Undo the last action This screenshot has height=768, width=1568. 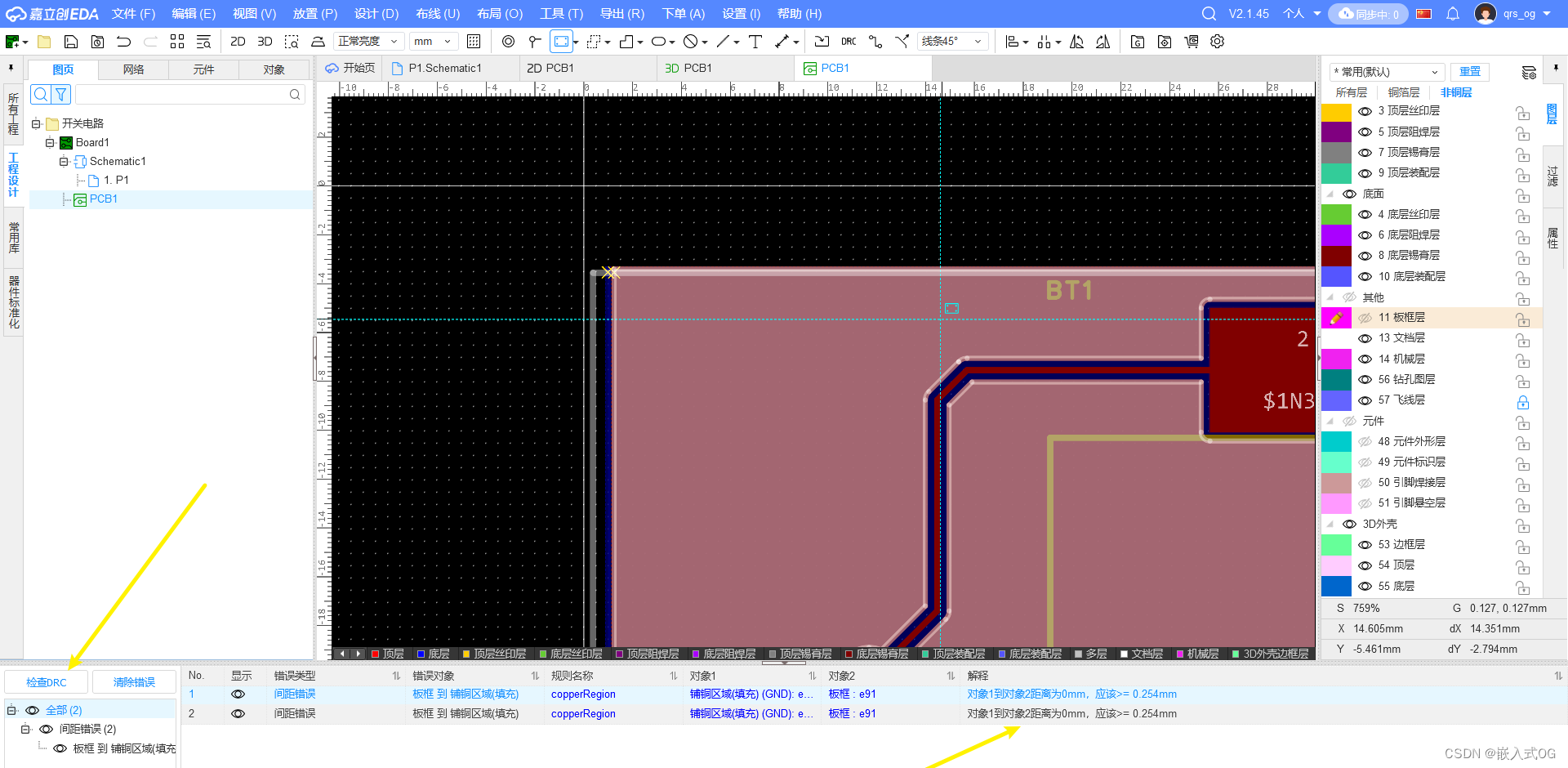coord(123,42)
